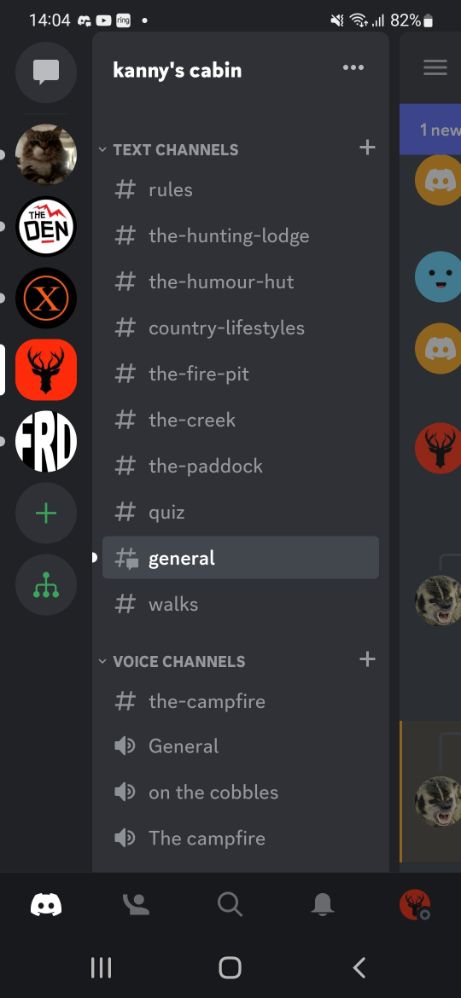The width and height of the screenshot is (461, 998).
Task: Open direct messages chat bubble icon
Action: coord(46,72)
